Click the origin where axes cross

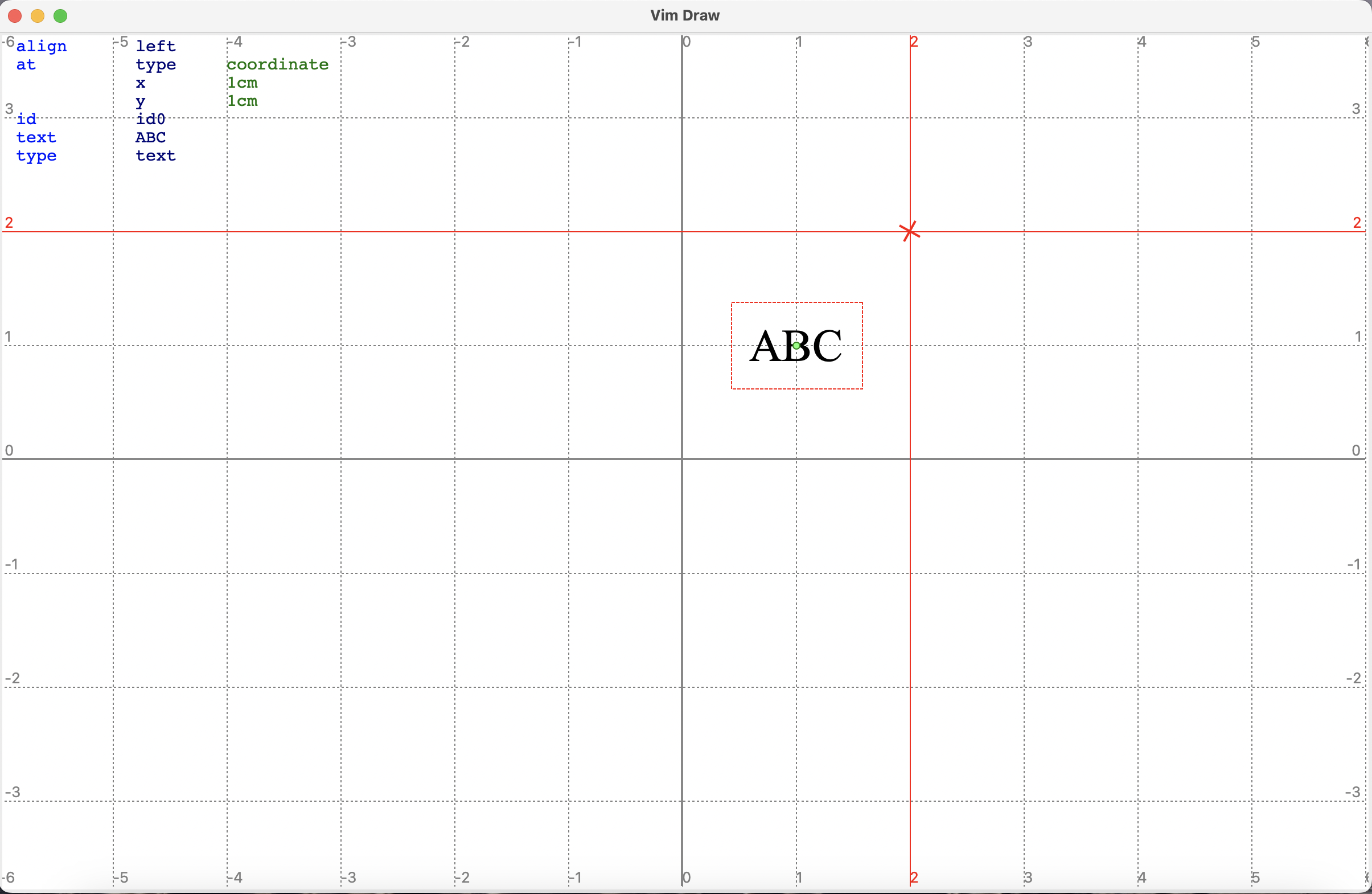pyautogui.click(x=682, y=459)
